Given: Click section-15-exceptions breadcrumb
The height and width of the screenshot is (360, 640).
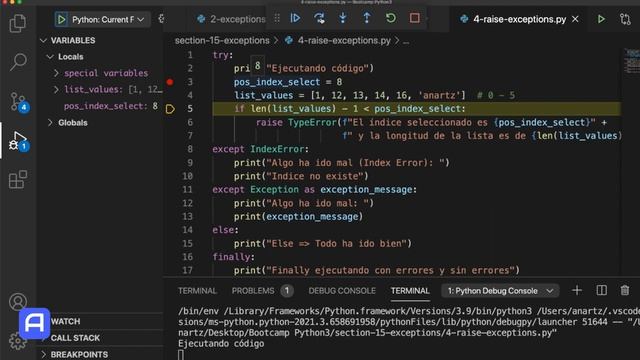Looking at the screenshot, I should point(222,41).
